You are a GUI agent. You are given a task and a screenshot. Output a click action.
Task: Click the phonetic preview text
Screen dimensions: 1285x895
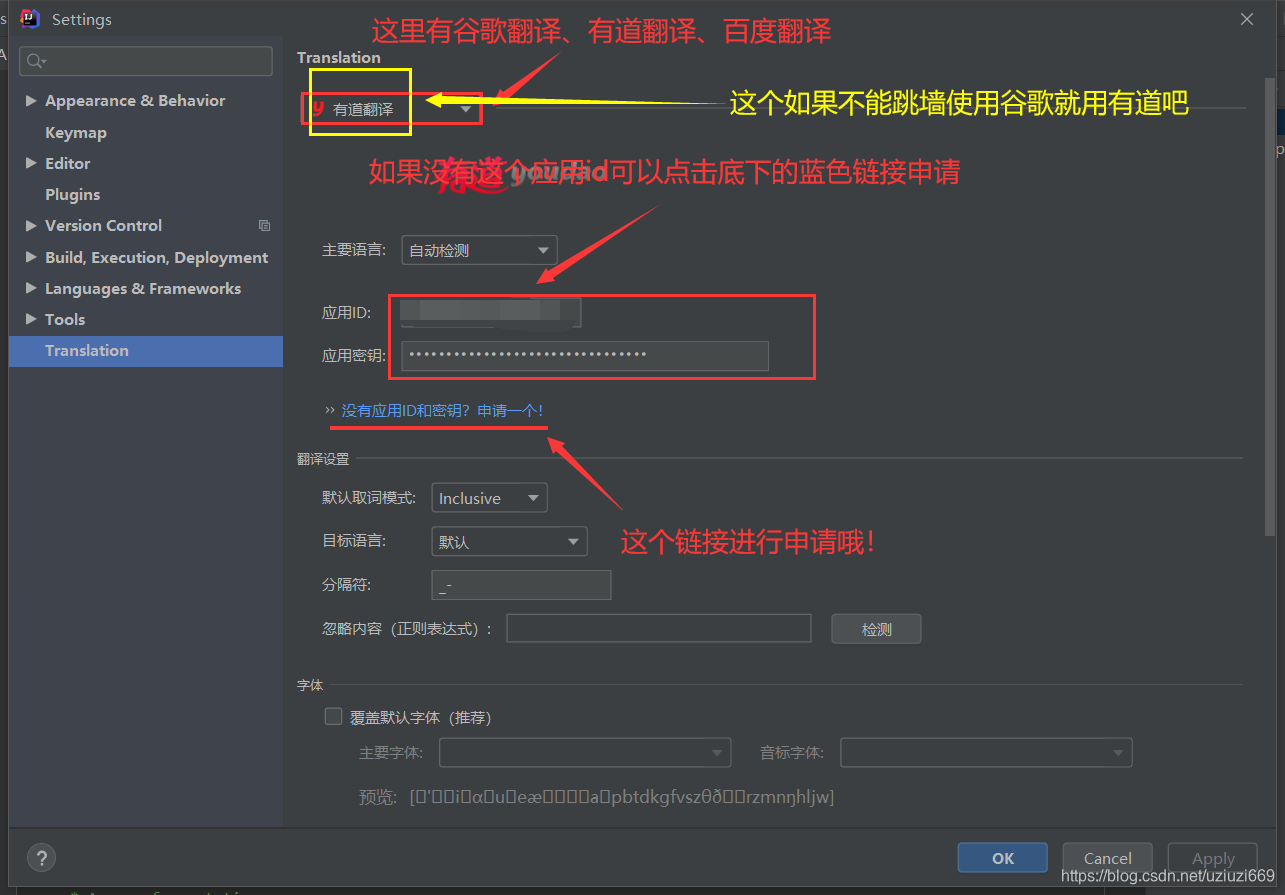[x=622, y=797]
